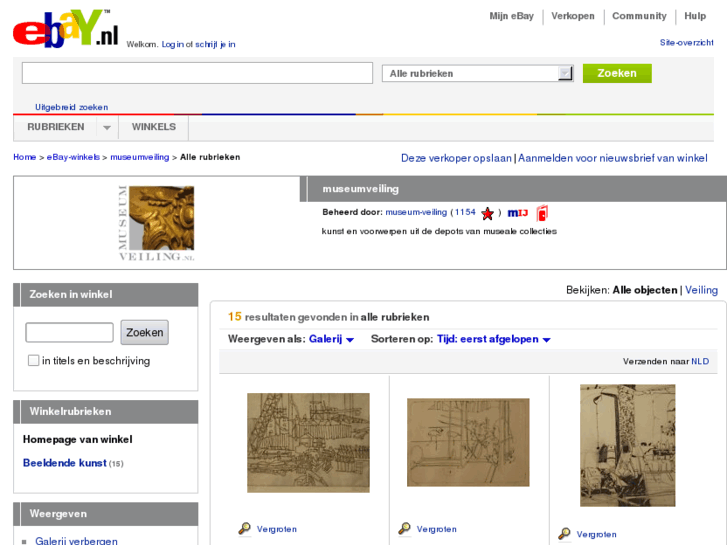Screen dimensions: 727x545
Task: Open 'Community' in top navigation
Action: point(639,16)
